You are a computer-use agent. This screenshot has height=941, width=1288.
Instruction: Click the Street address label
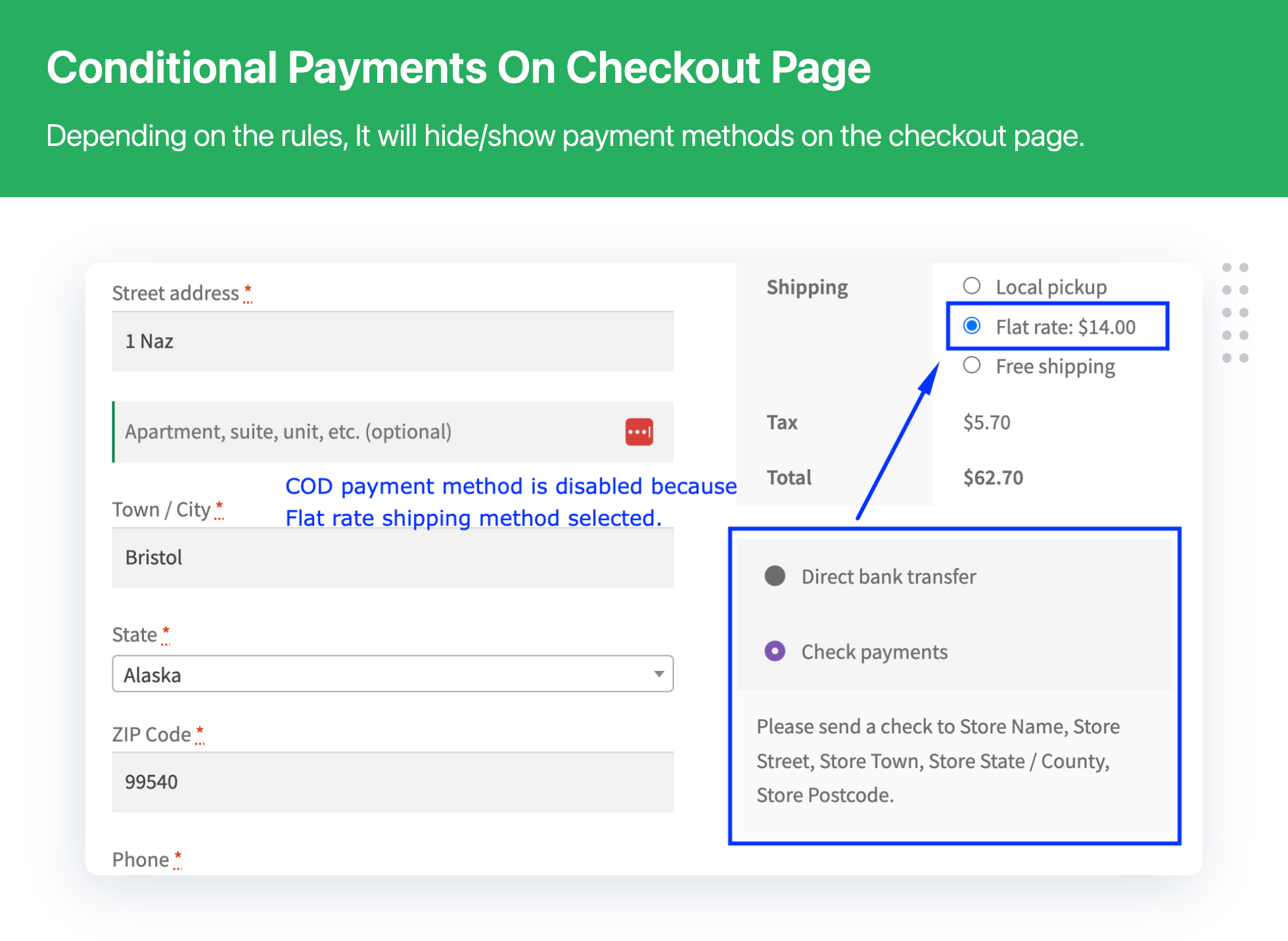pyautogui.click(x=175, y=293)
